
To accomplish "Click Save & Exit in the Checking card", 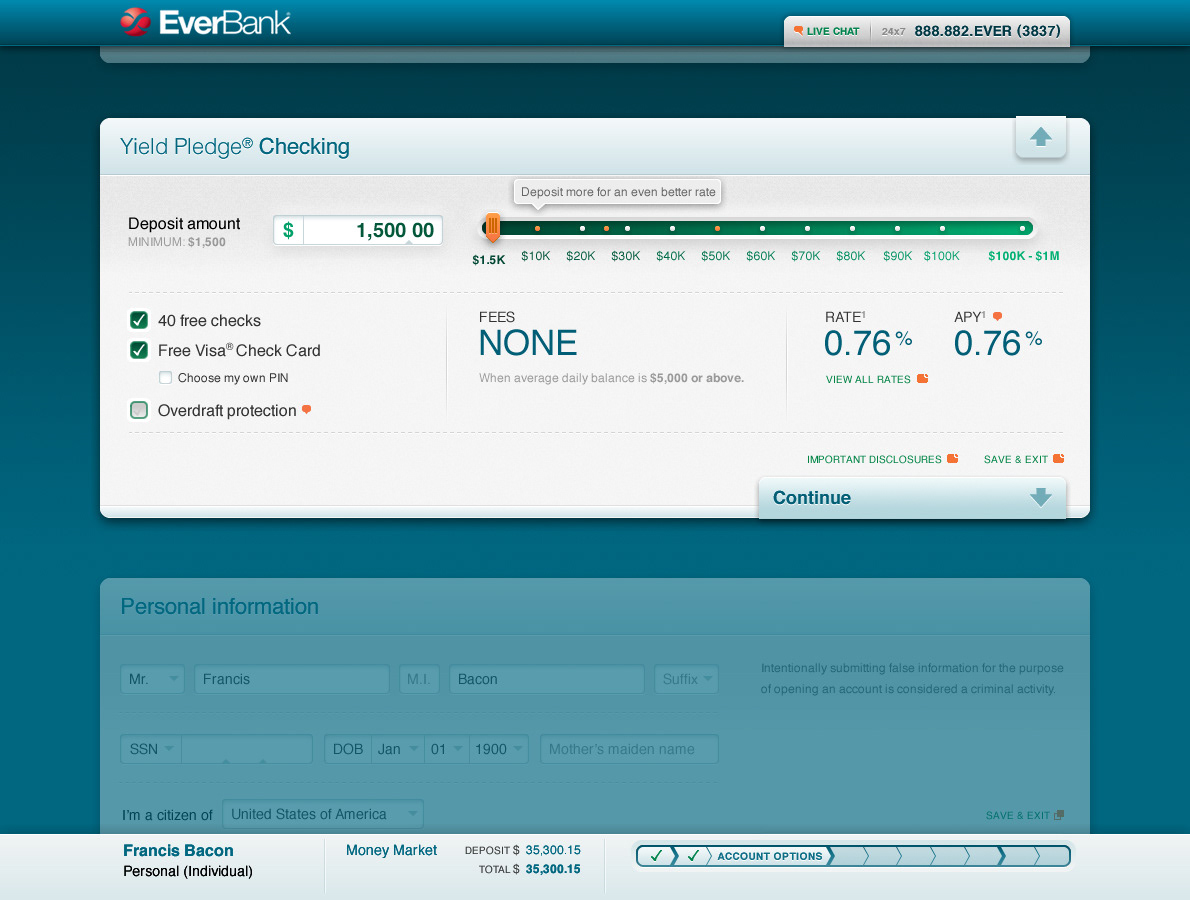I will (1015, 459).
